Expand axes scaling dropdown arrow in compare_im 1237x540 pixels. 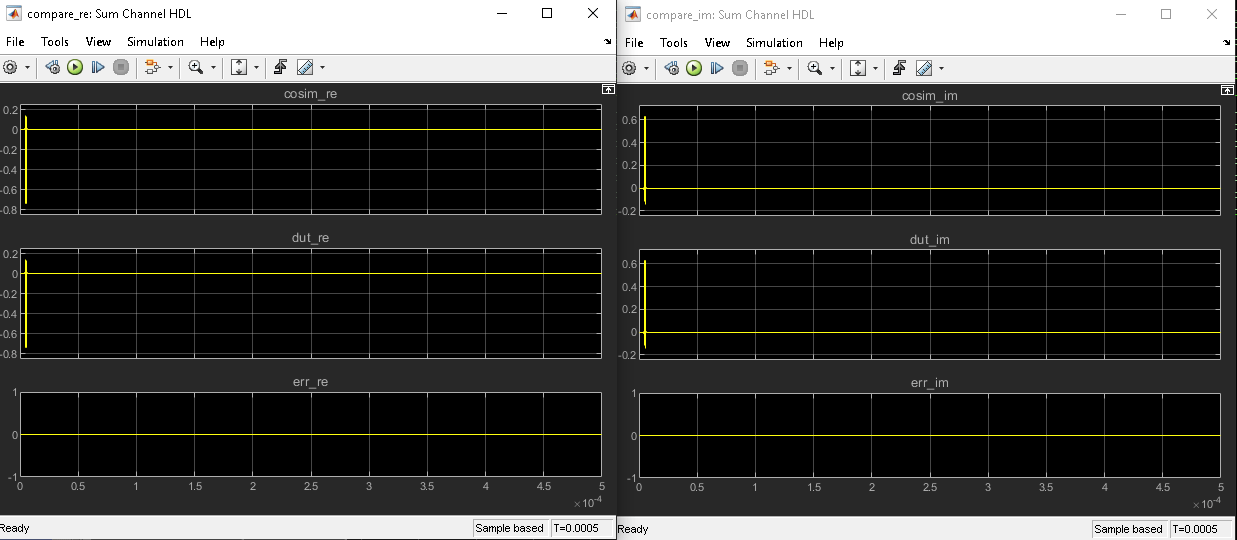coord(876,69)
